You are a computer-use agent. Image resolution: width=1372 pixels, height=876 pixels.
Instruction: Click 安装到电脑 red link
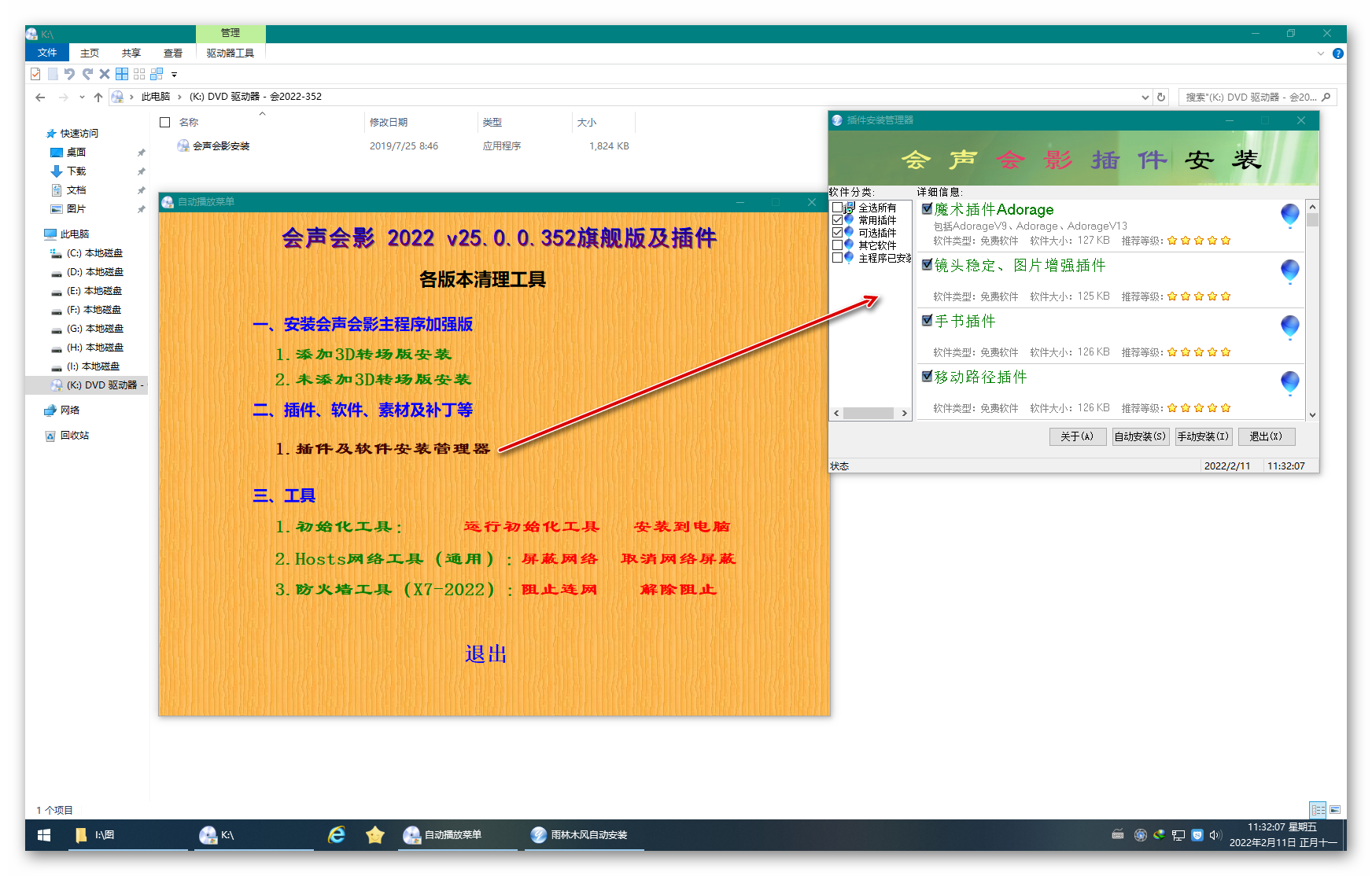tap(682, 527)
